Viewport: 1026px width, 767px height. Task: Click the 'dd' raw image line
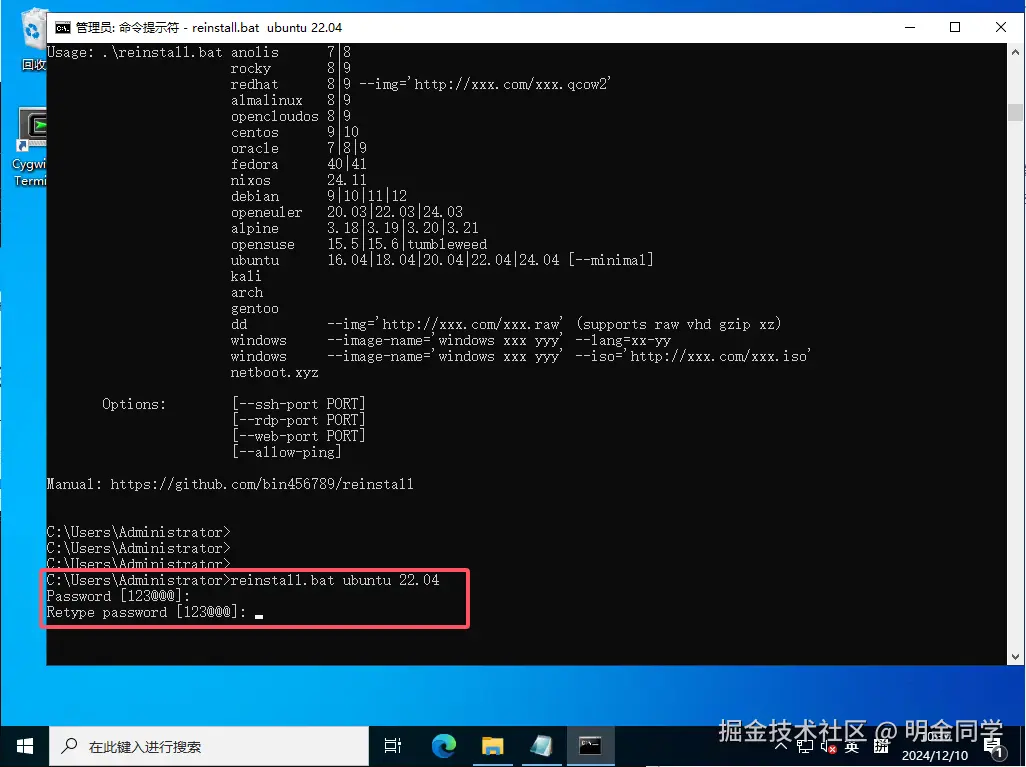[506, 325]
